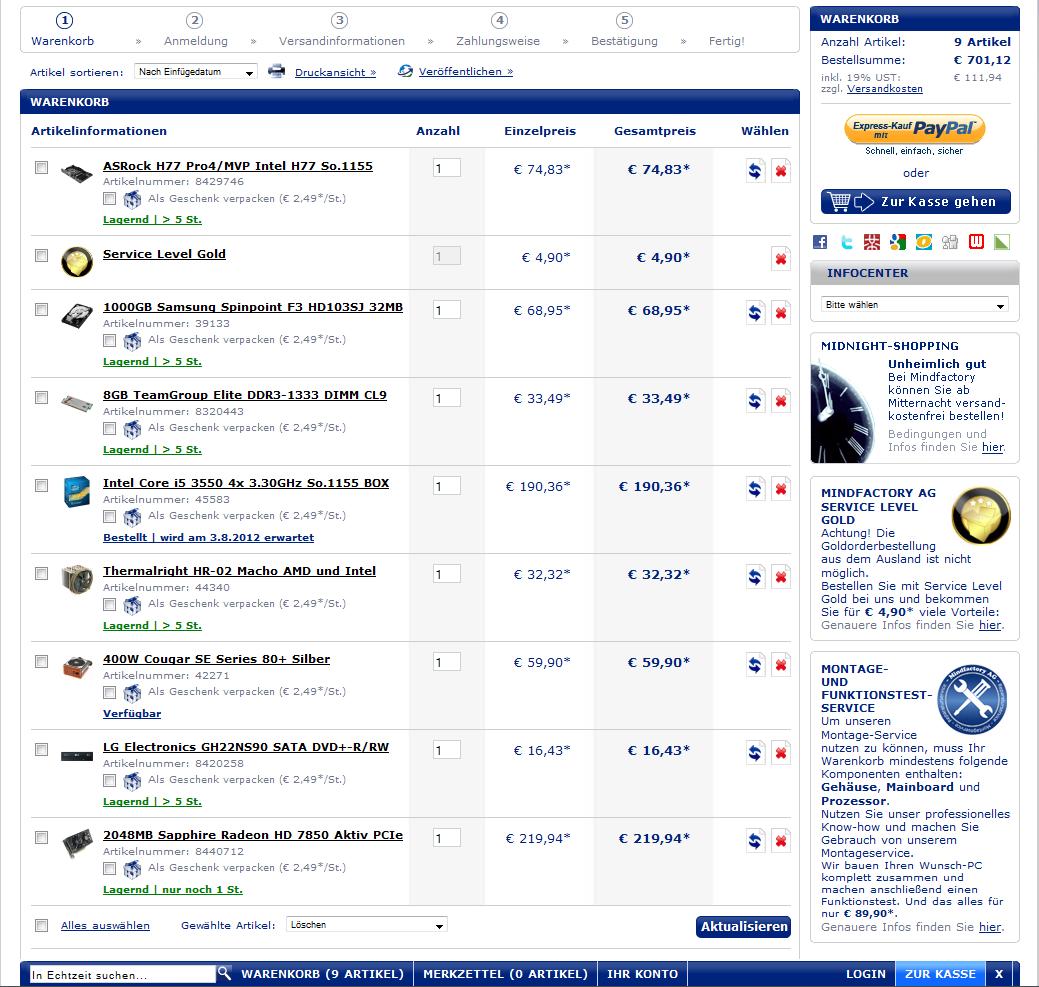Open the Sapphire Radeon HD 7850 product thumbnail
Viewport: 1039px width, 987px height.
click(78, 843)
